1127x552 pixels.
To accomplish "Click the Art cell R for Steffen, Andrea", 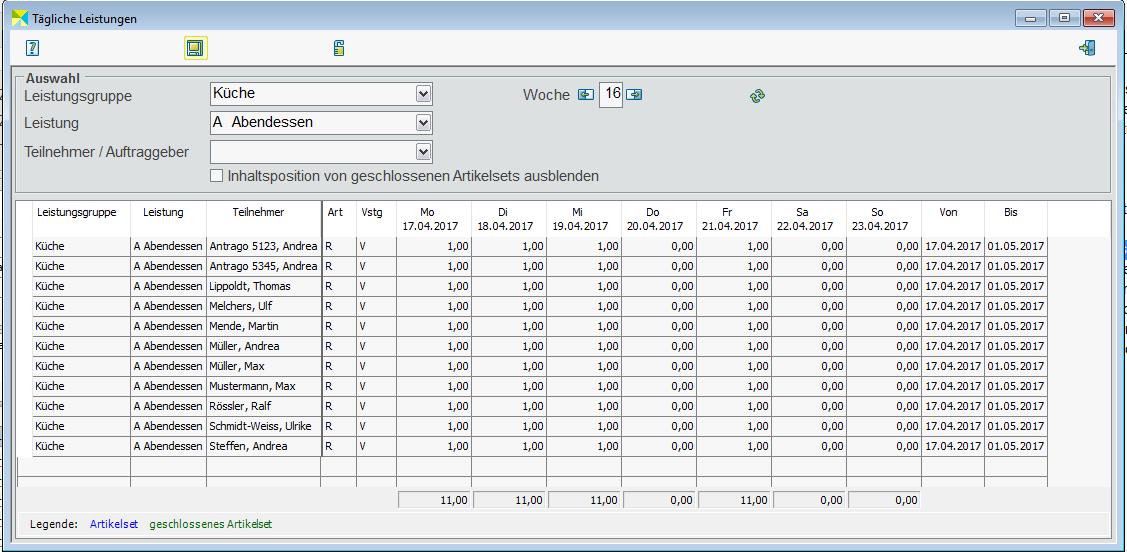I will (339, 446).
